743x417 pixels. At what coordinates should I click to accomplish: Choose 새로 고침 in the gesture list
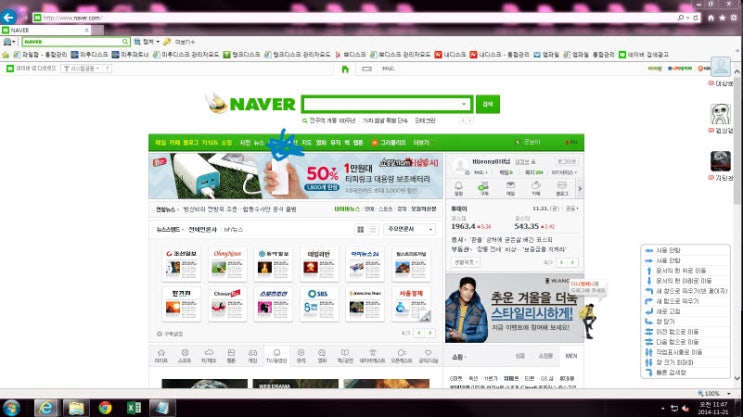(x=667, y=311)
